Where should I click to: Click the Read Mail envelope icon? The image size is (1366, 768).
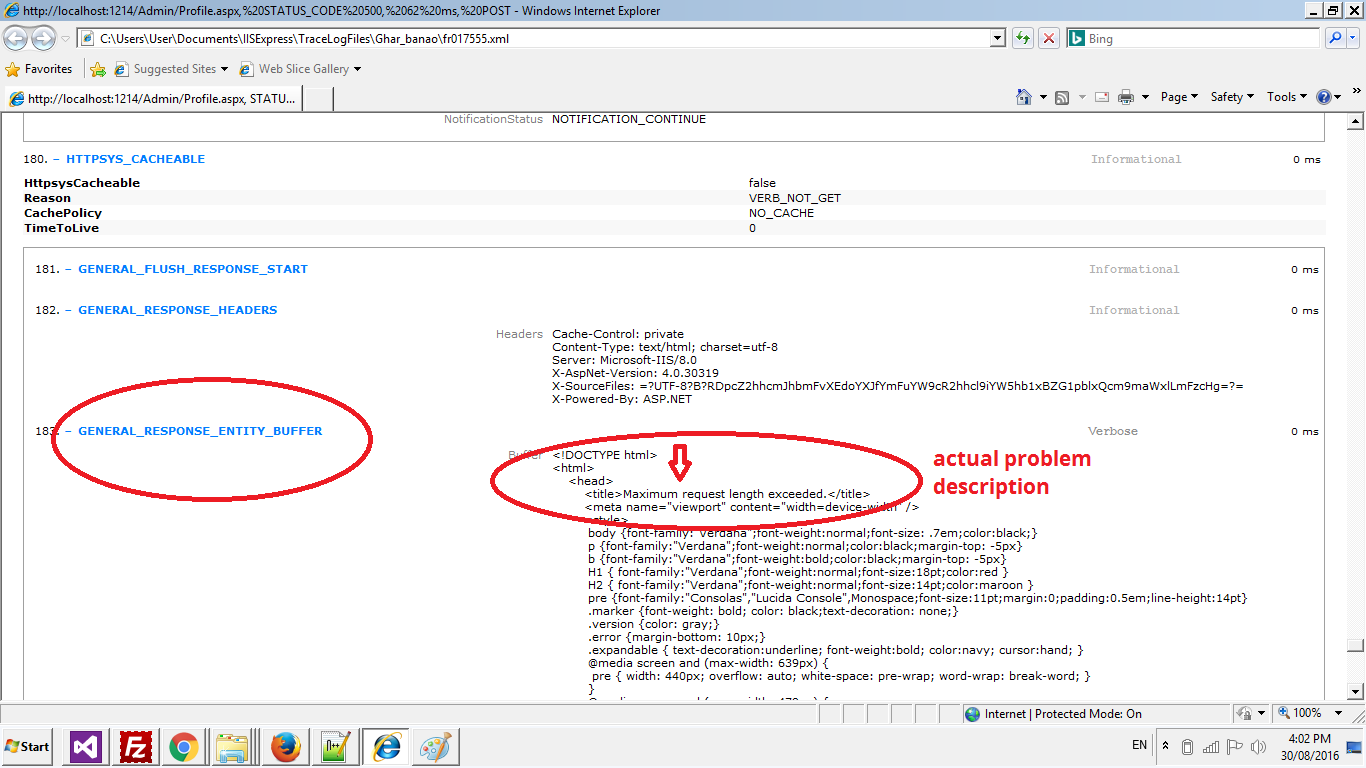click(1101, 97)
